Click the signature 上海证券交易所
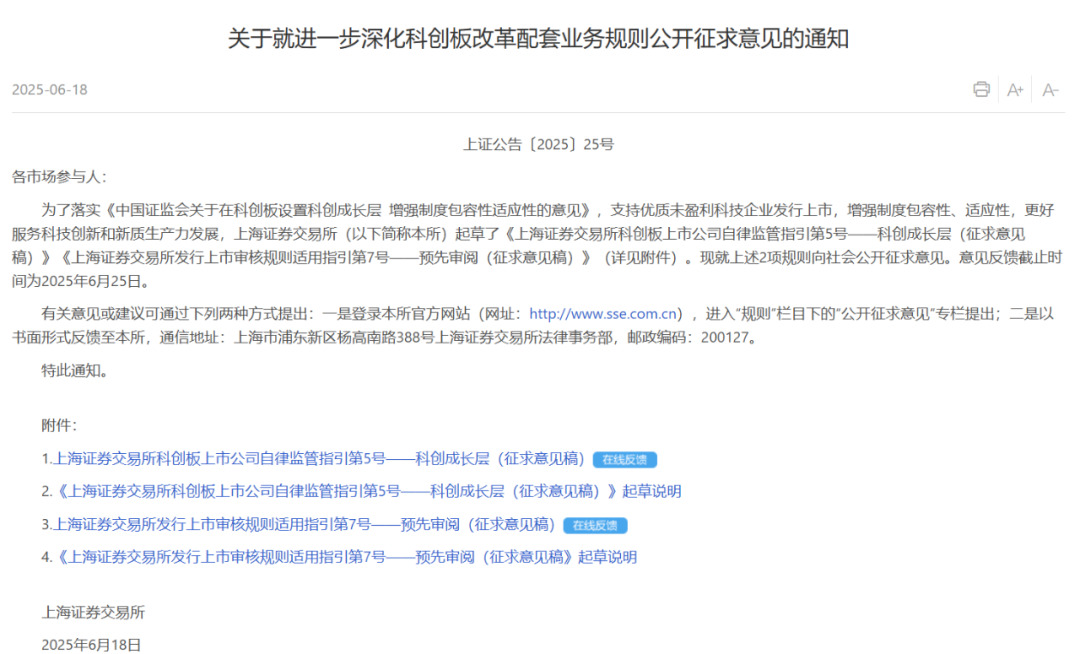Screen dimensions: 1080x654 (x=93, y=612)
